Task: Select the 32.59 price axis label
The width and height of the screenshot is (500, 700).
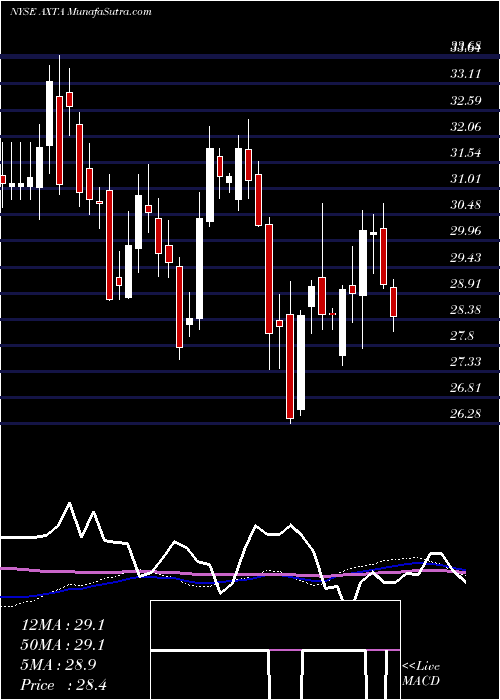Action: click(x=466, y=100)
